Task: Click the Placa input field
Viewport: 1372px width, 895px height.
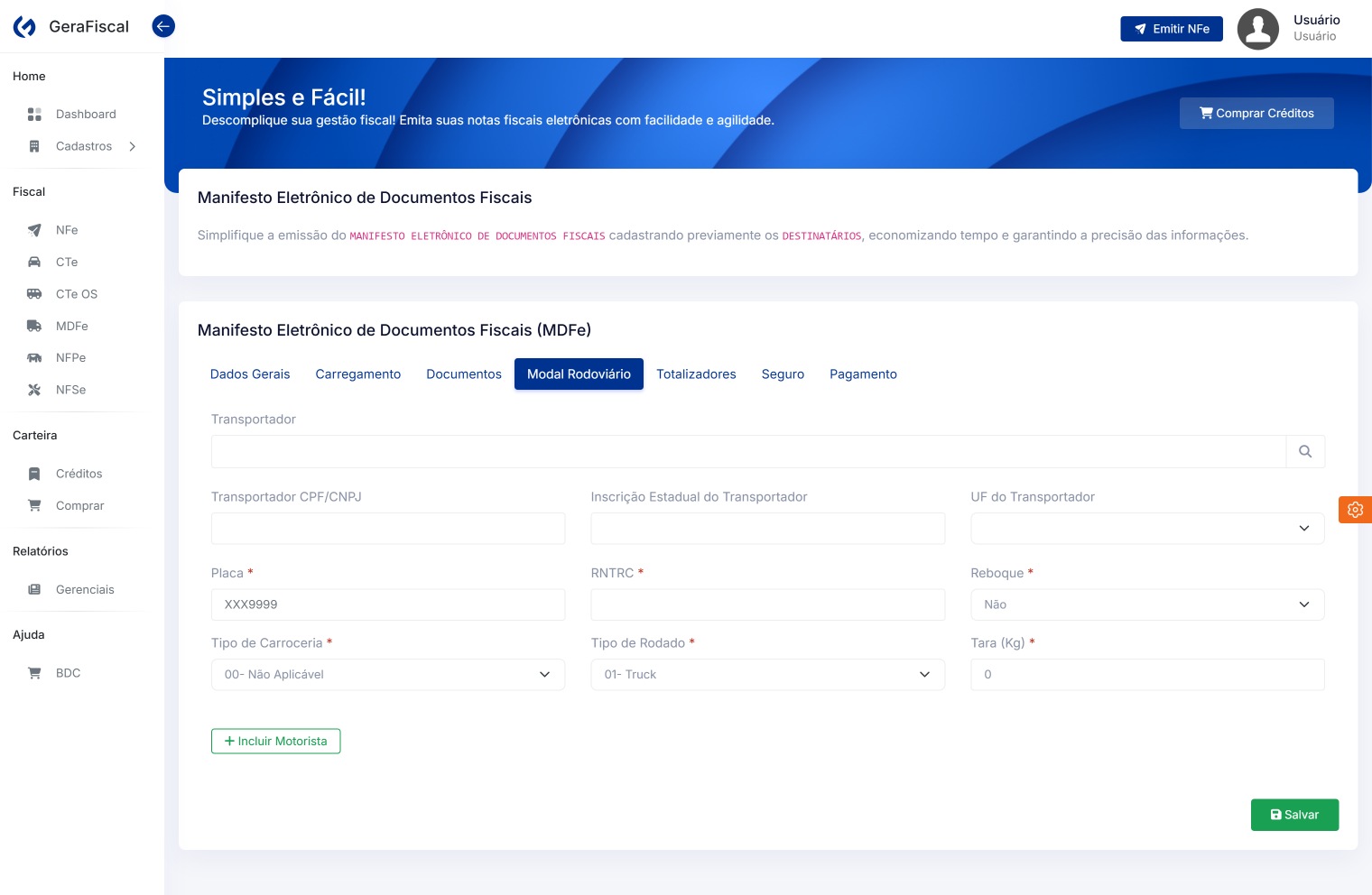Action: (x=388, y=604)
